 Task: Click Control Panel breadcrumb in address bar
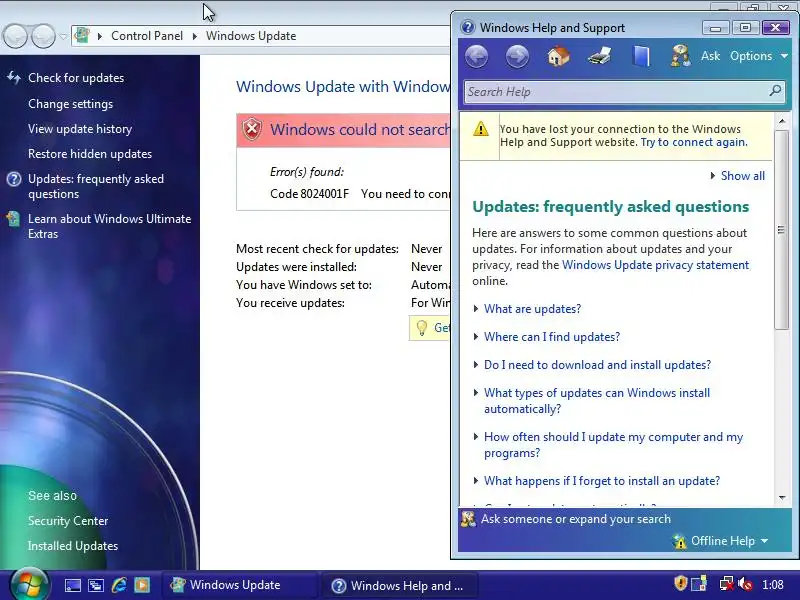tap(147, 36)
